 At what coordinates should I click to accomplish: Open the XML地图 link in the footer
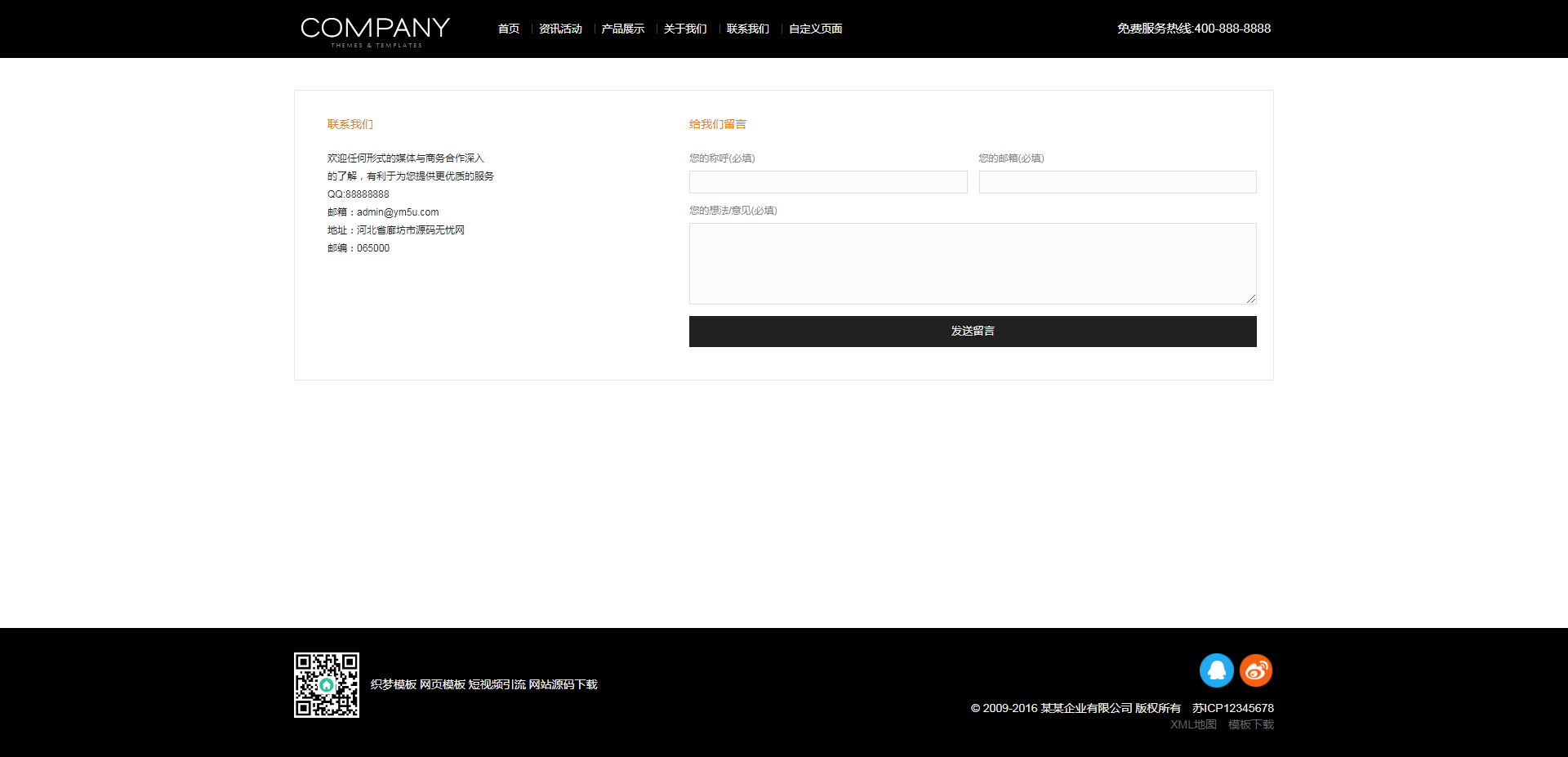click(1193, 724)
